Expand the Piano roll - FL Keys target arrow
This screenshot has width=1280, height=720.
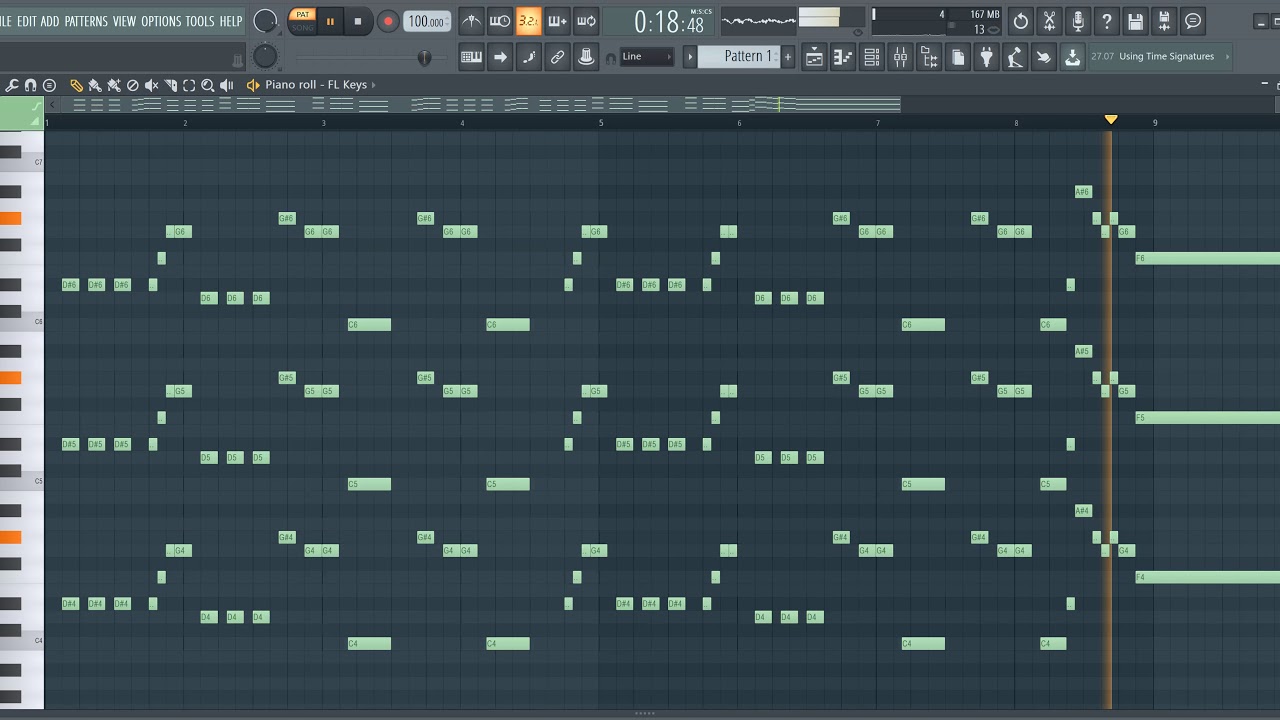click(374, 85)
